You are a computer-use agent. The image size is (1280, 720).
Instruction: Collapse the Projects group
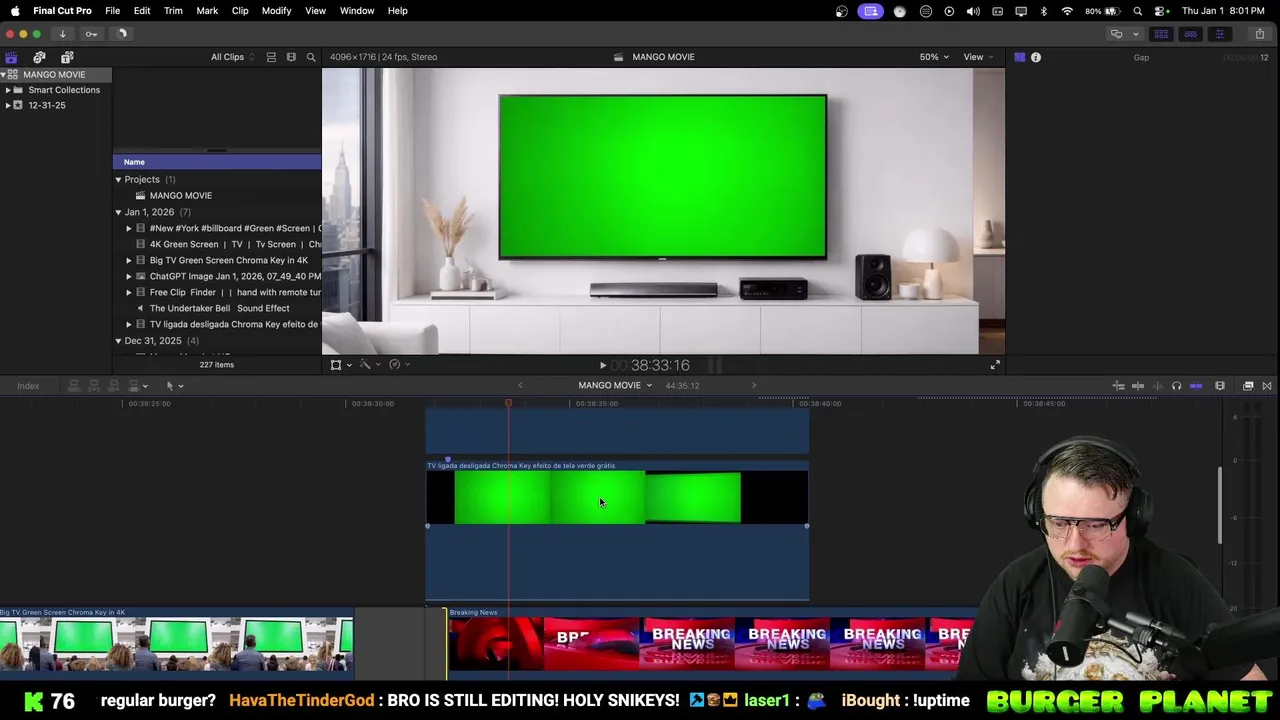tap(118, 180)
